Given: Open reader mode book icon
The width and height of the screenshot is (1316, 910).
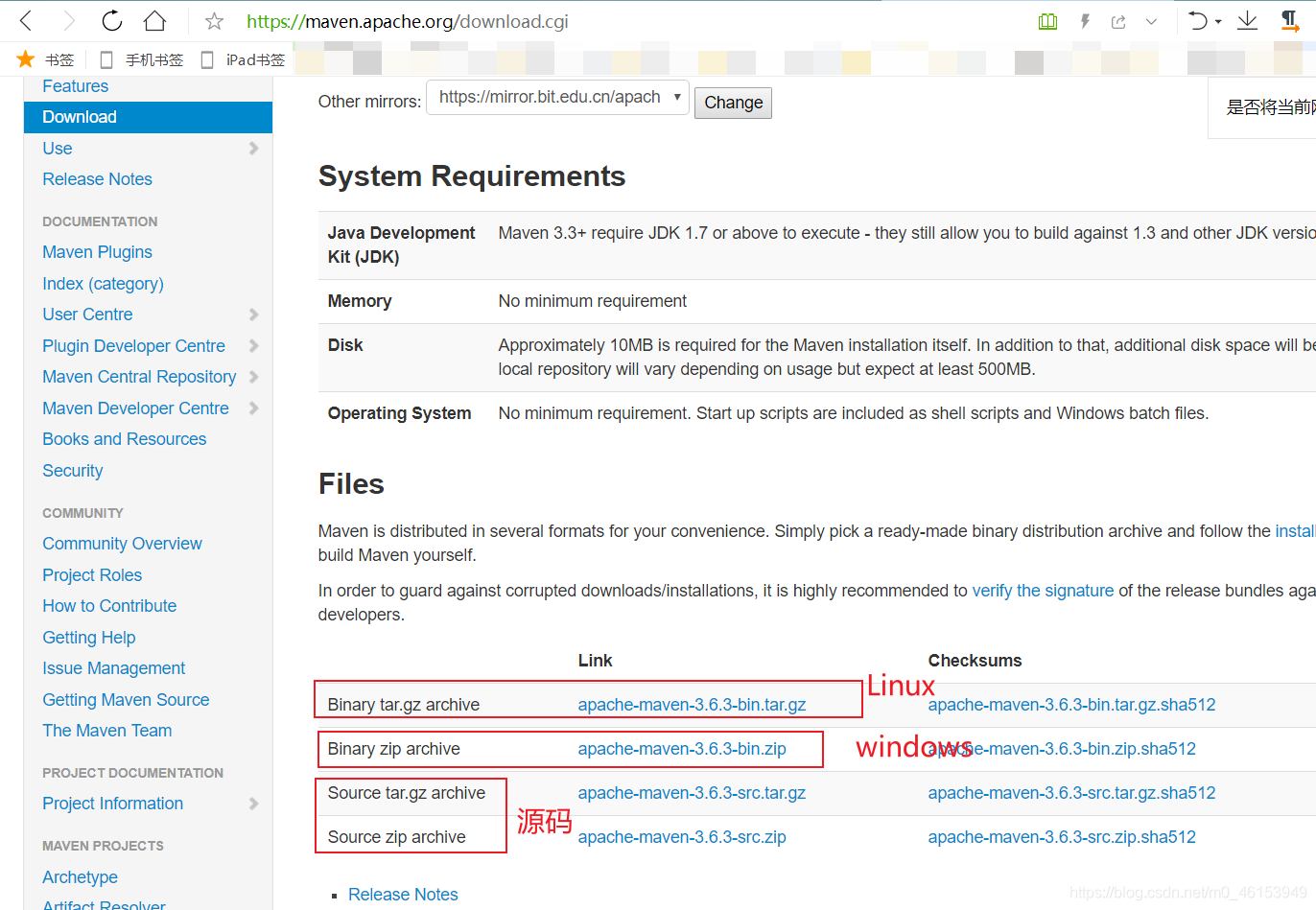Looking at the screenshot, I should point(1047,21).
